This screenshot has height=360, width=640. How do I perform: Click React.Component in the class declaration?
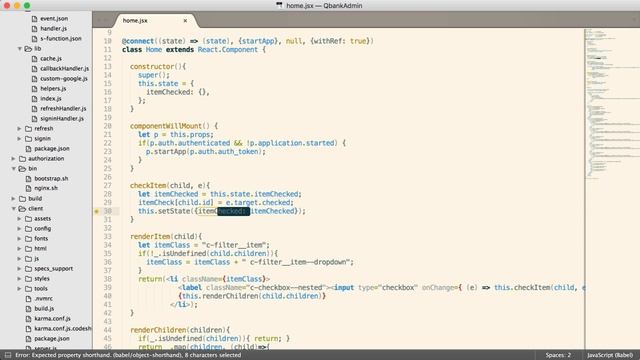(x=228, y=49)
